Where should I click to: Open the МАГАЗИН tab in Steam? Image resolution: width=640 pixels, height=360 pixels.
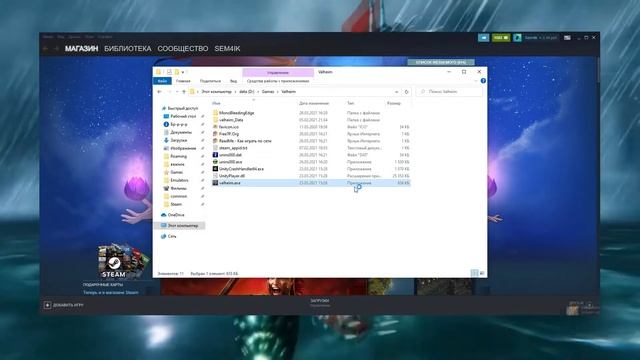(81, 49)
